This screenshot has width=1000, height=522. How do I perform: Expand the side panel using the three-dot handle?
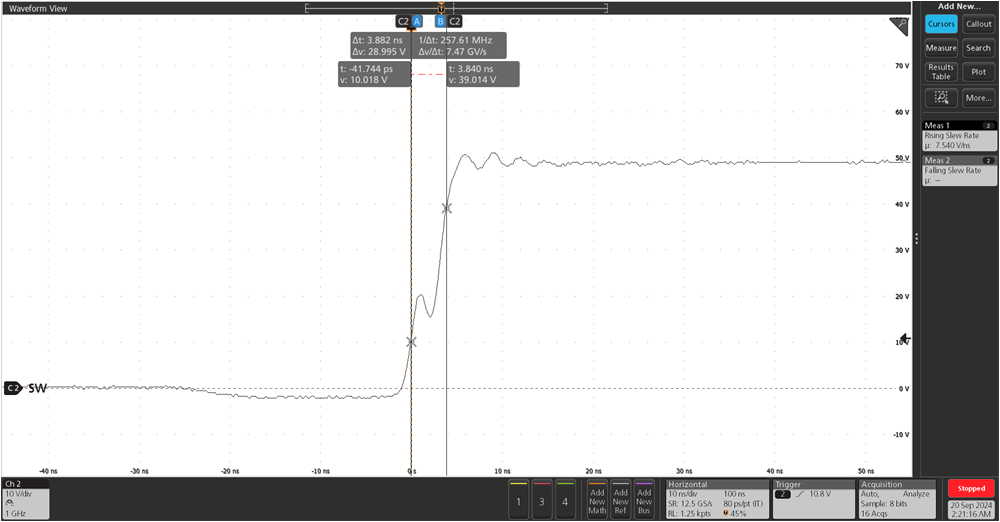pyautogui.click(x=916, y=239)
